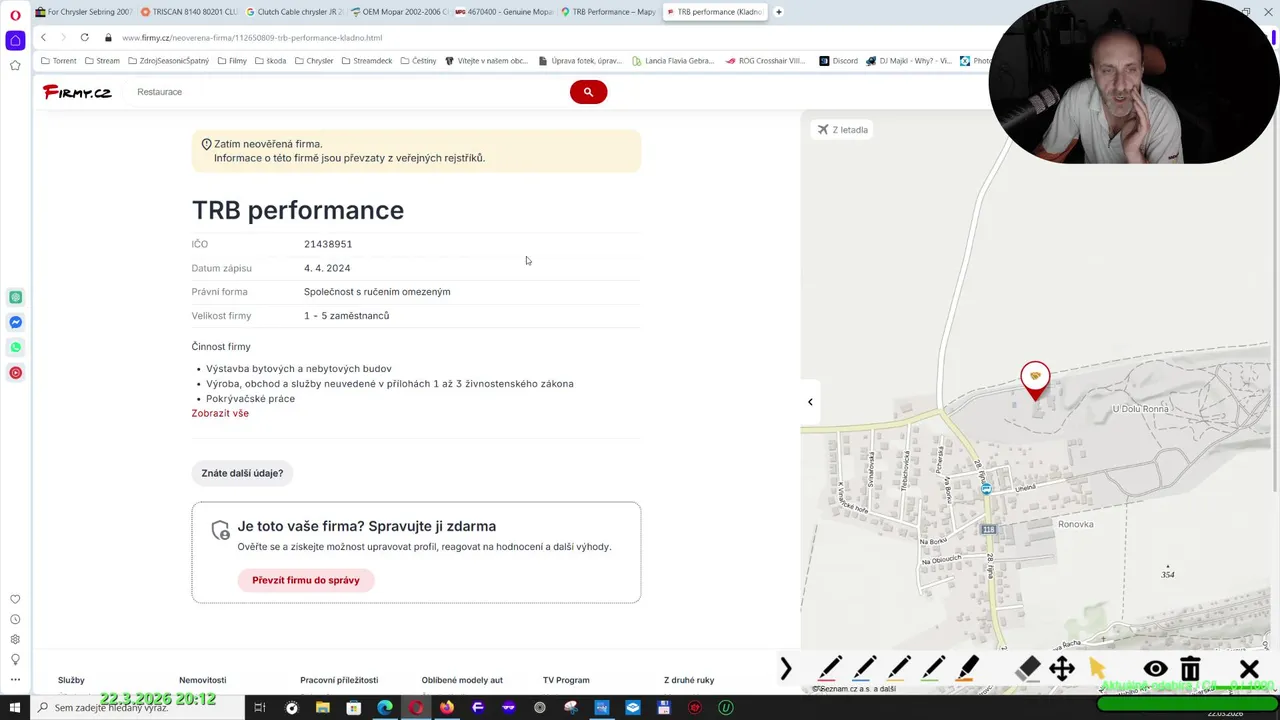Open red player icon in Opera sidebar
The height and width of the screenshot is (720, 1280).
(x=15, y=372)
